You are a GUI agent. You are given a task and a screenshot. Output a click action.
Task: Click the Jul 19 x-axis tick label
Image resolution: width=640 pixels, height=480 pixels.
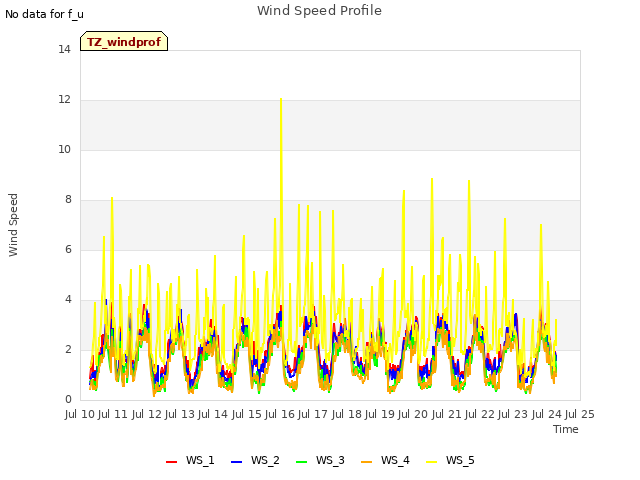click(380, 414)
